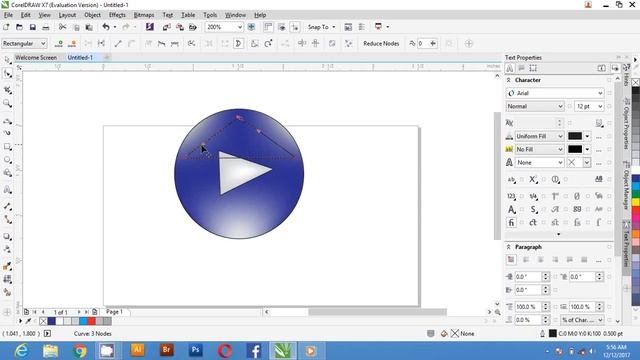640x360 pixels.
Task: Select the Page 1 tab
Action: click(x=114, y=311)
